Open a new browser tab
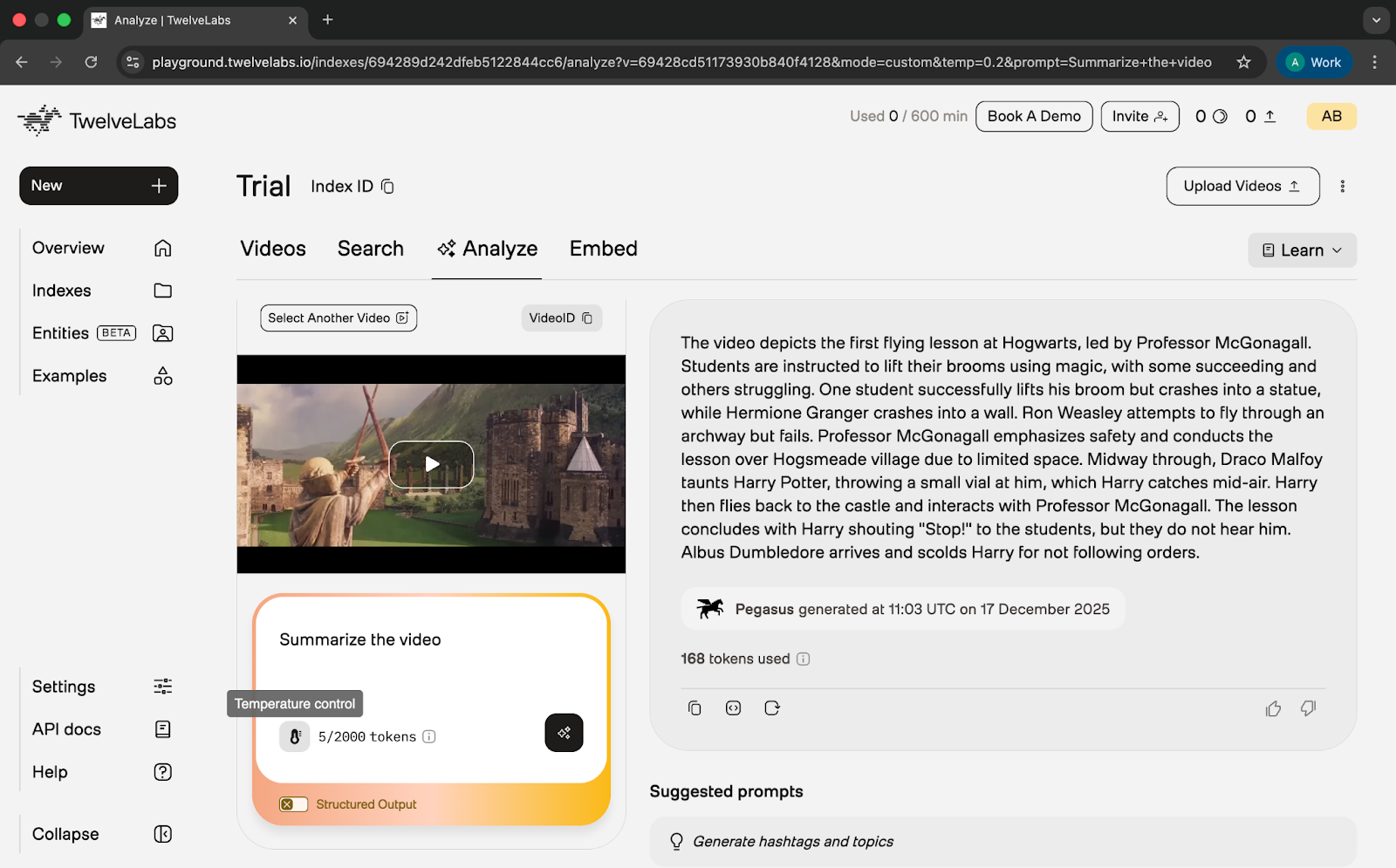 click(x=327, y=20)
